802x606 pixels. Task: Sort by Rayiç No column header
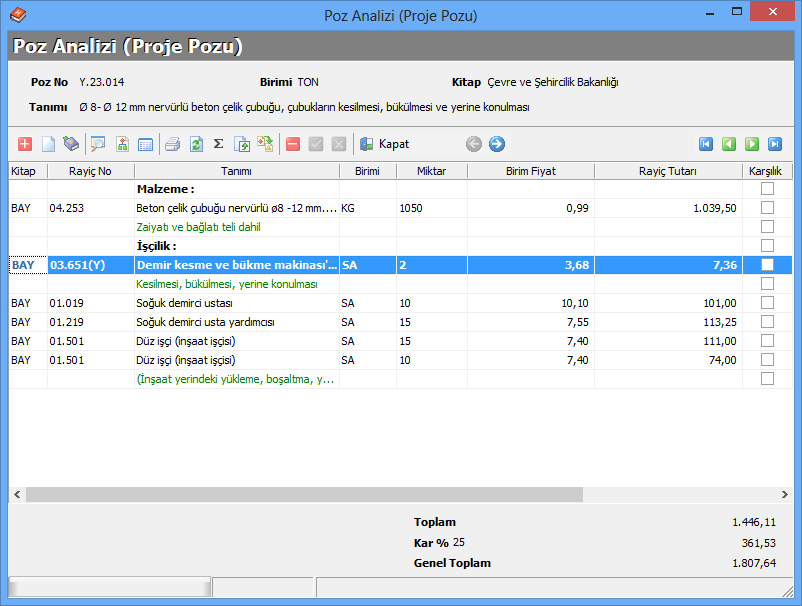pos(90,171)
